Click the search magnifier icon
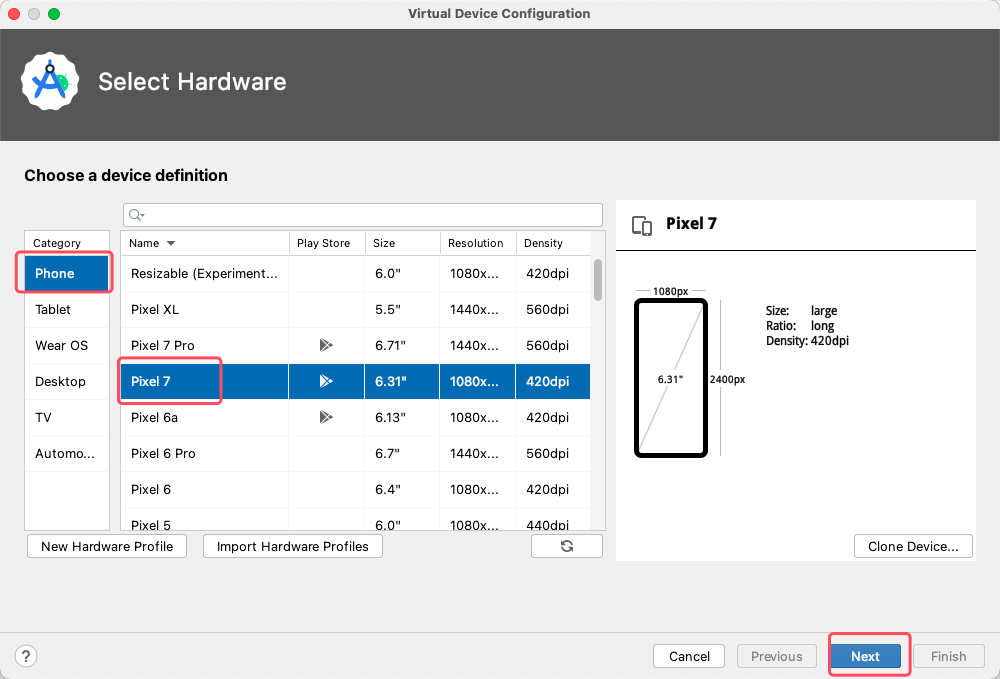Screen dimensions: 1000x679 pos(135,215)
